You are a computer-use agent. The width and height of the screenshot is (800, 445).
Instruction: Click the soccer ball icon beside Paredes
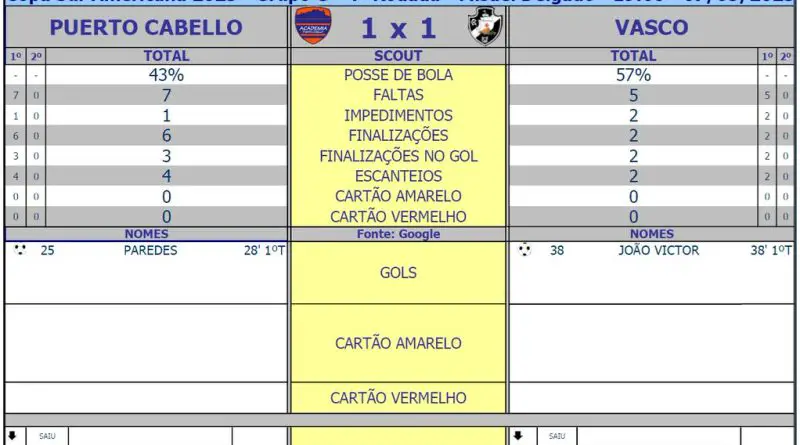(x=20, y=250)
